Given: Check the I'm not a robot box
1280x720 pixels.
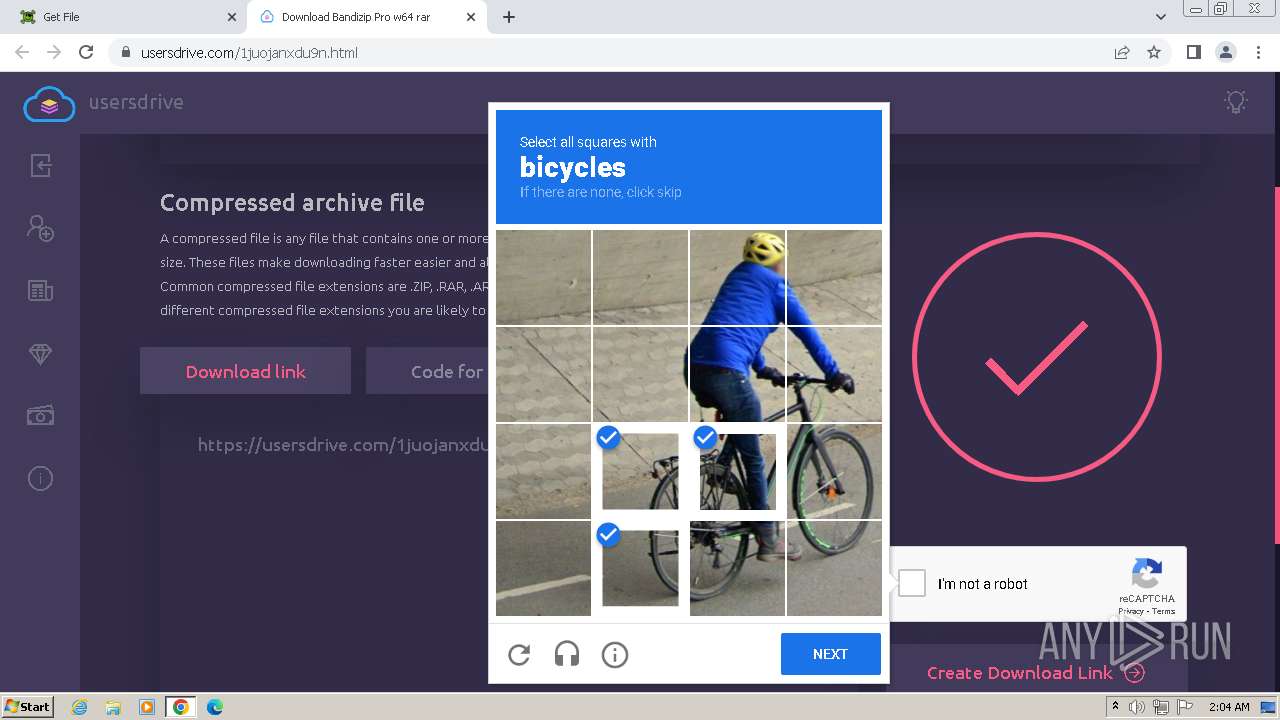Looking at the screenshot, I should tap(912, 583).
